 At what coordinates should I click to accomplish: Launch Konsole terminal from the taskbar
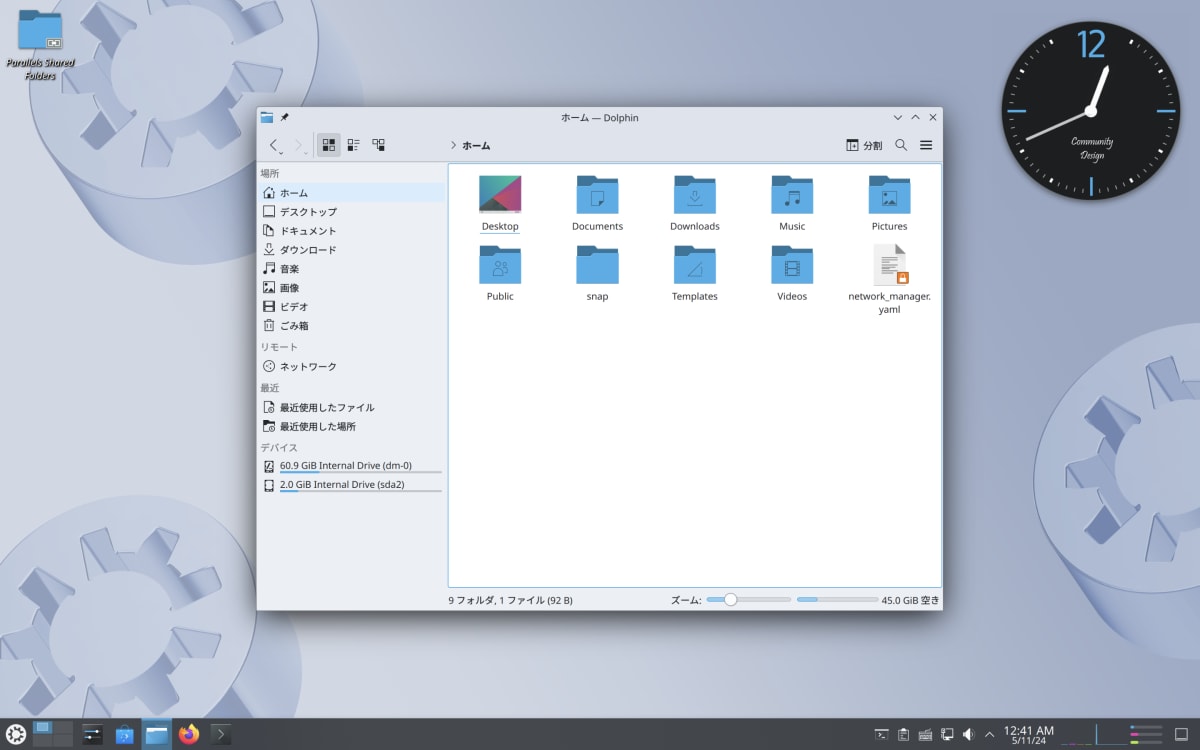(x=221, y=735)
